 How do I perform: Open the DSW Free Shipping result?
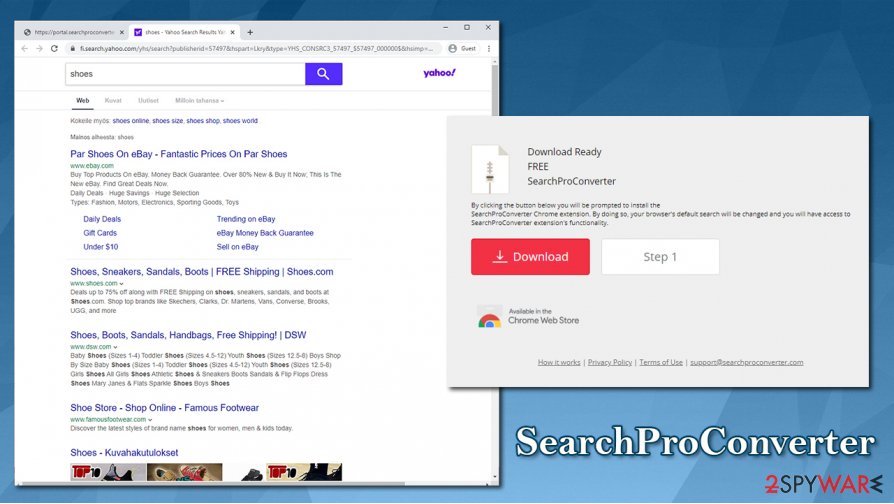[x=188, y=335]
